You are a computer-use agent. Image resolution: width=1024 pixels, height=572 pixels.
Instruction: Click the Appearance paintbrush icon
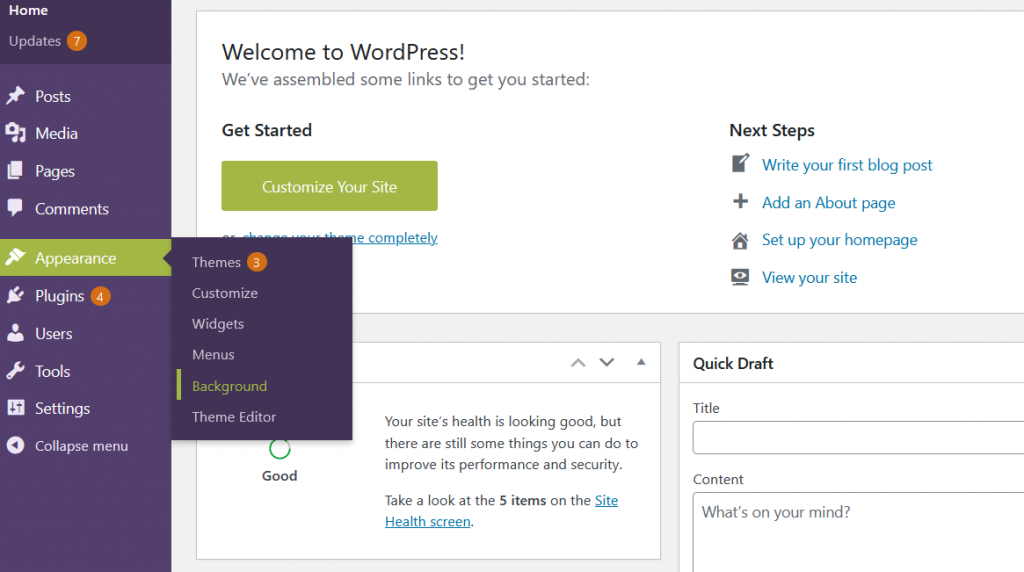(x=16, y=257)
